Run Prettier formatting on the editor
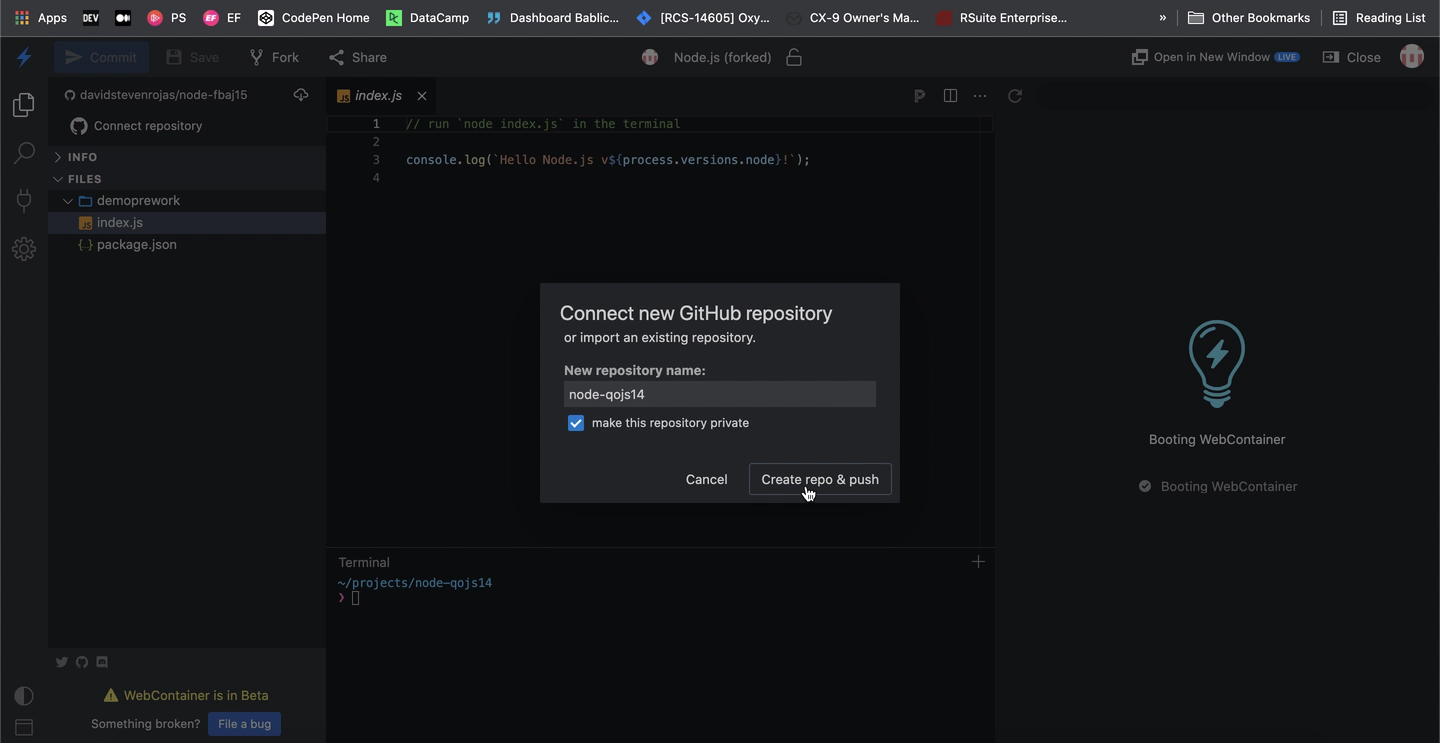Screen dimensions: 1440x743 919,95
